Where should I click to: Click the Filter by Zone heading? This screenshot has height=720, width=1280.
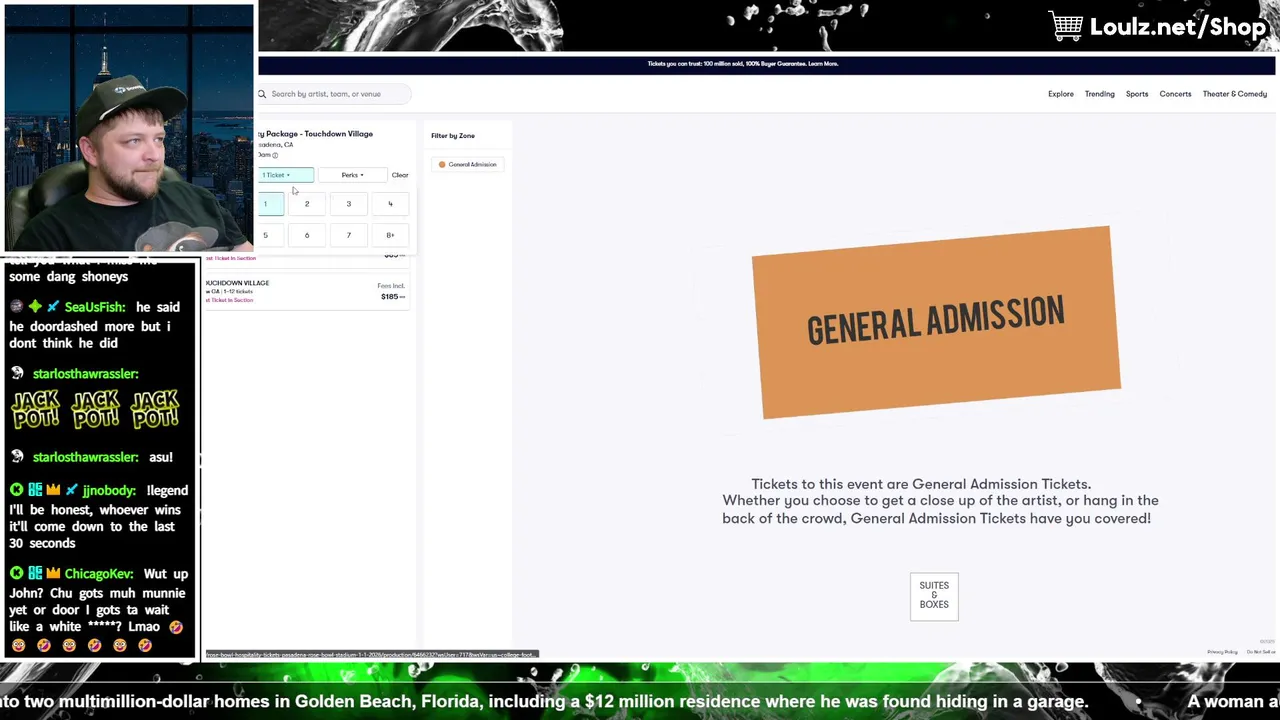[453, 135]
